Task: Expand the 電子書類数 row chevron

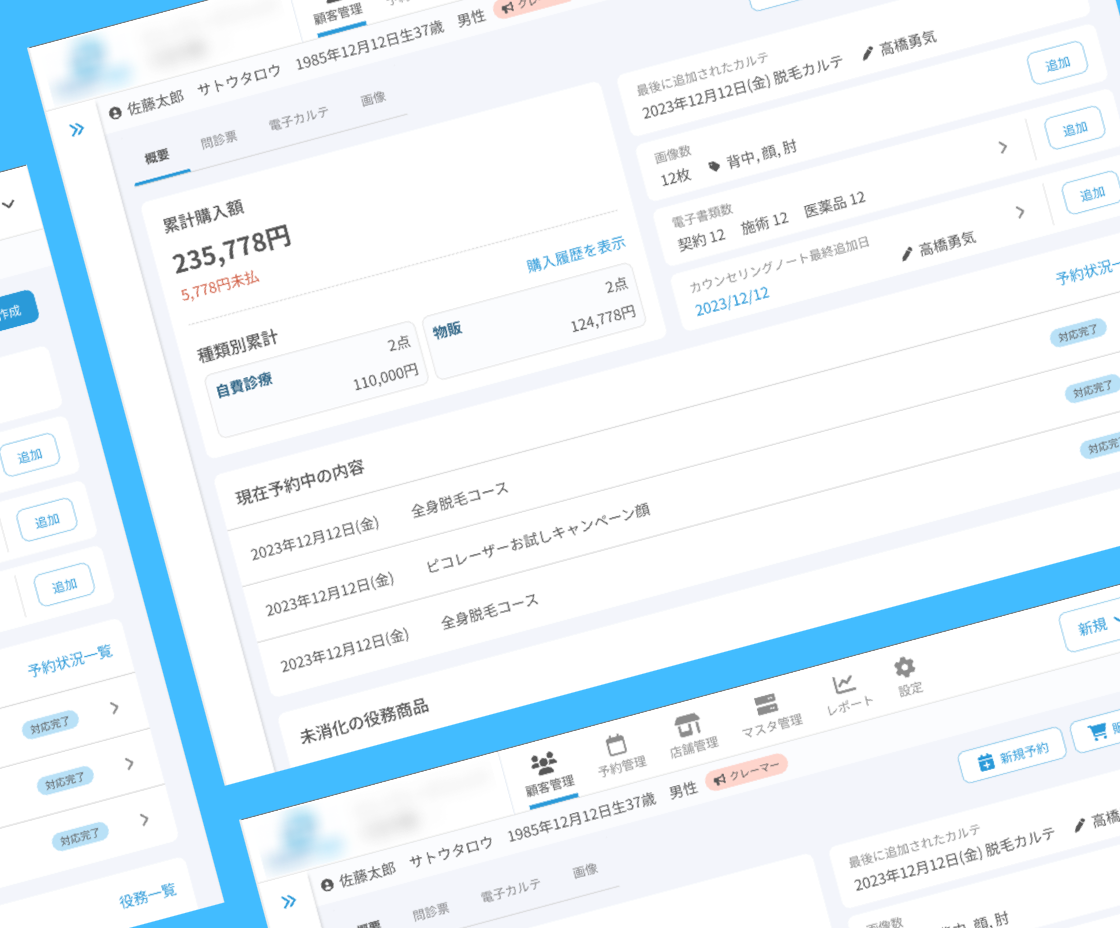Action: click(1020, 212)
